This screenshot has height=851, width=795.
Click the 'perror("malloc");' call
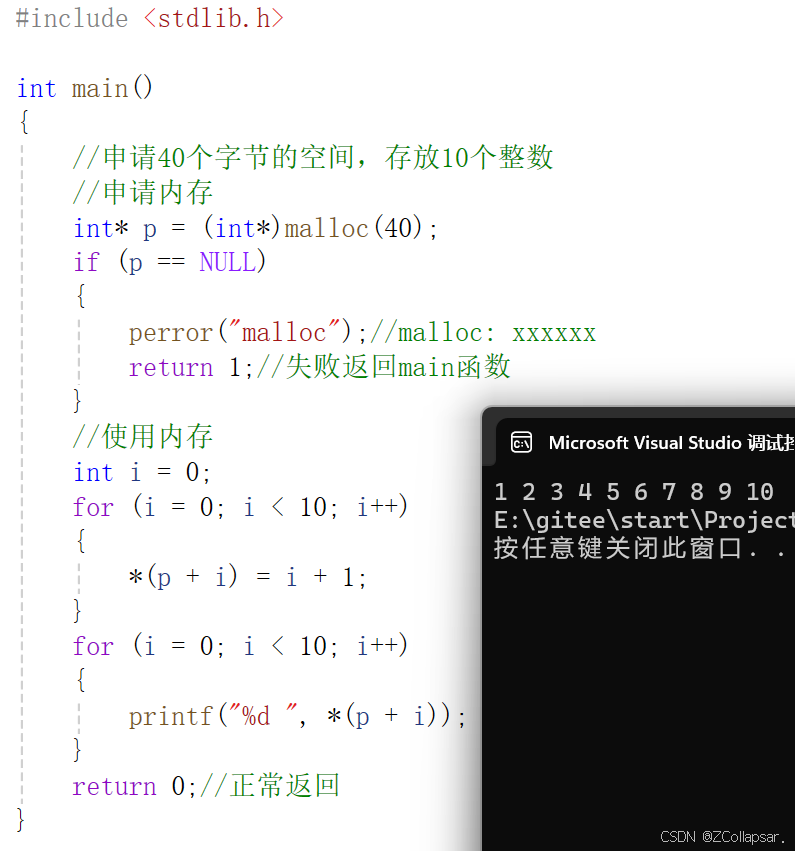248,332
